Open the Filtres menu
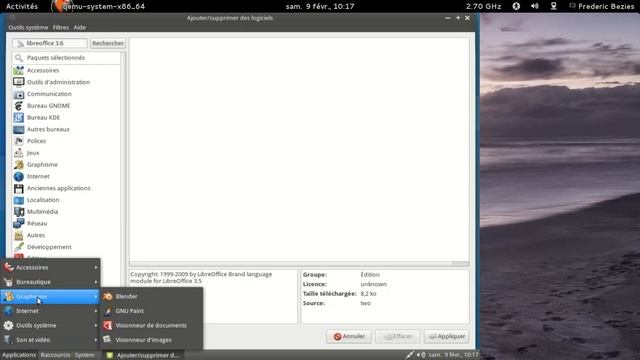 click(61, 27)
